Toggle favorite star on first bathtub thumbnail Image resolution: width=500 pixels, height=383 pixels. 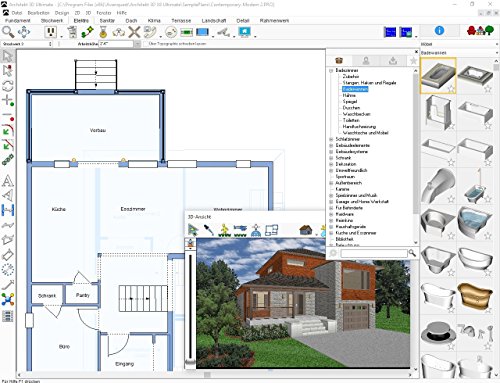451,89
